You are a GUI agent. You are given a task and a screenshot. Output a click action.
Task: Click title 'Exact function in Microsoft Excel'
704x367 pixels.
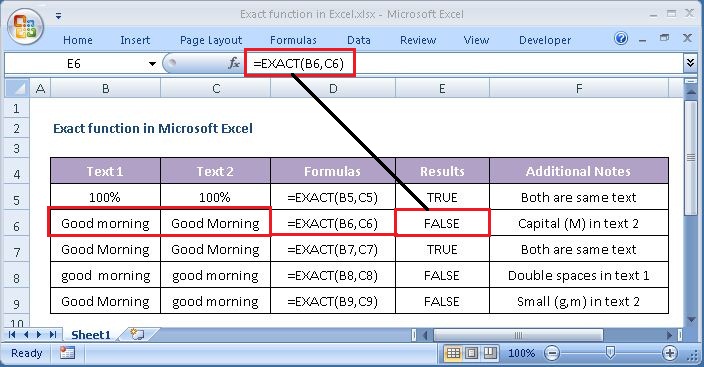(153, 128)
